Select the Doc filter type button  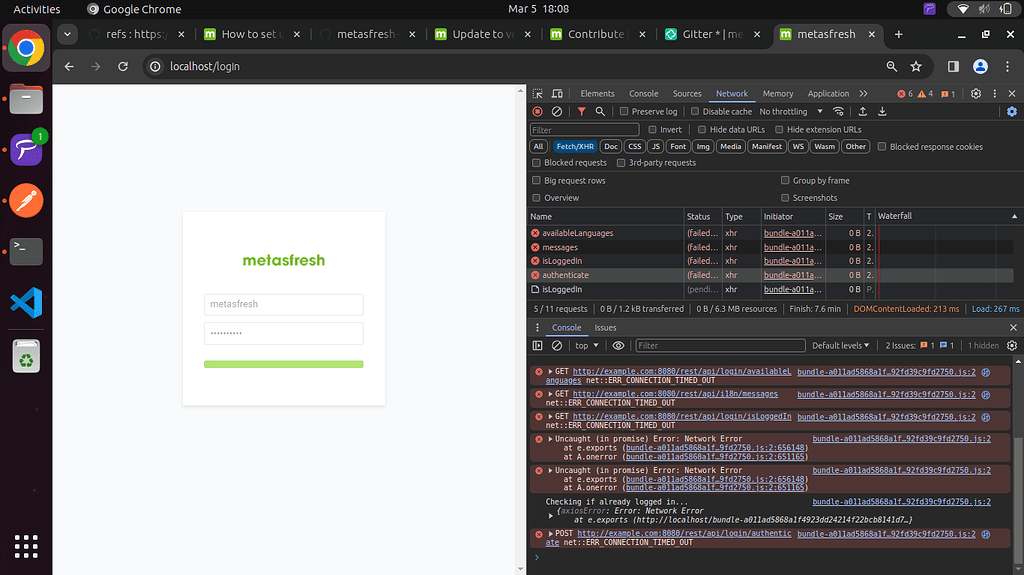coord(611,147)
